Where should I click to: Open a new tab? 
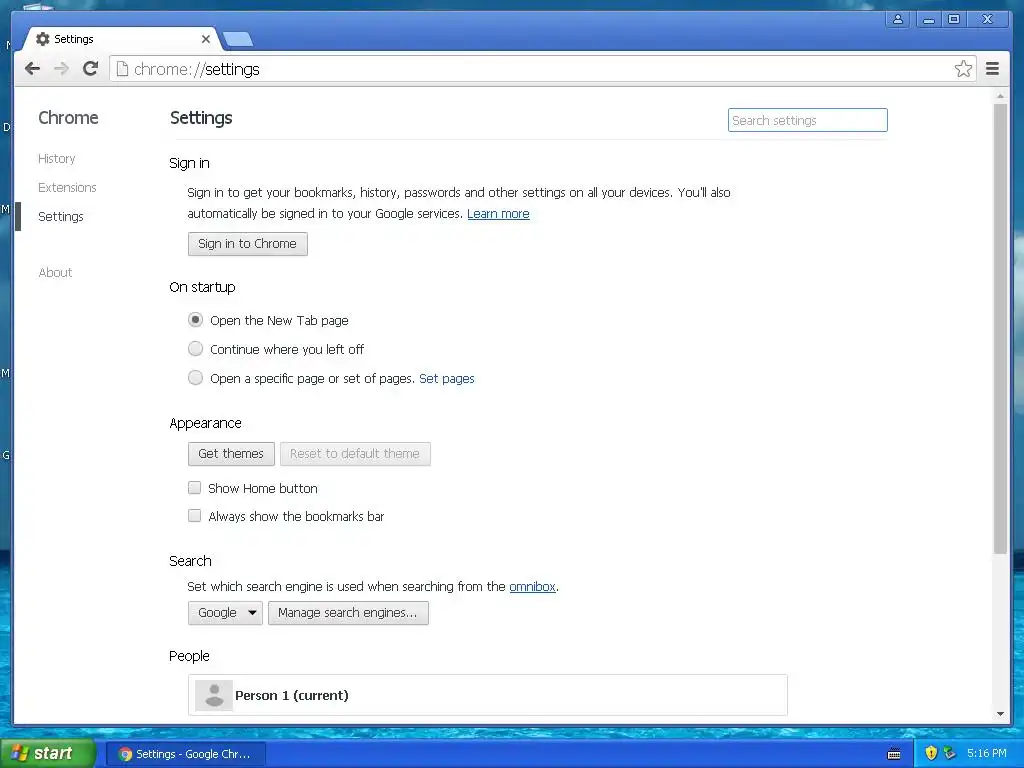pyautogui.click(x=238, y=40)
